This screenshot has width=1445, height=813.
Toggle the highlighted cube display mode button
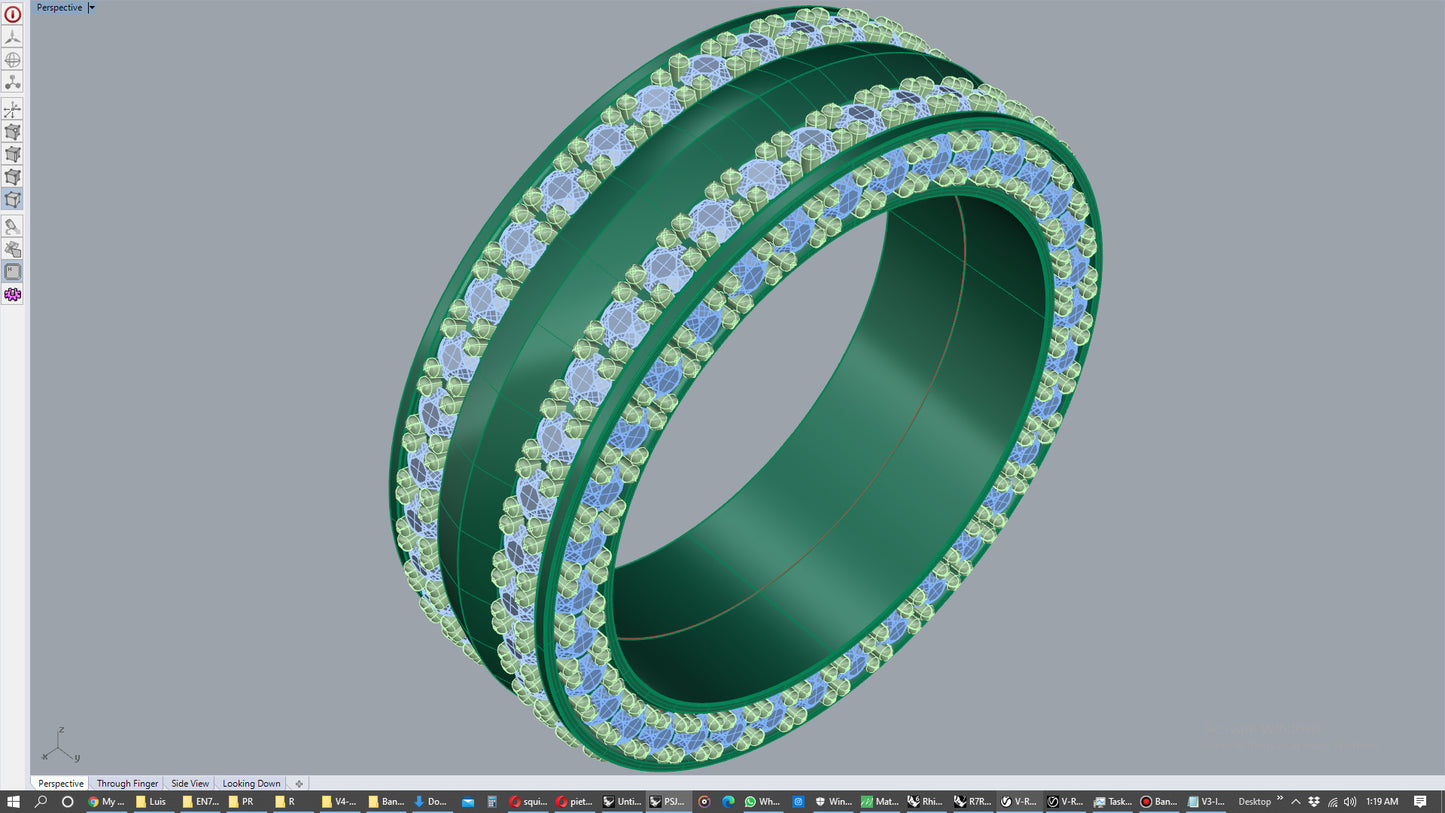click(12, 199)
